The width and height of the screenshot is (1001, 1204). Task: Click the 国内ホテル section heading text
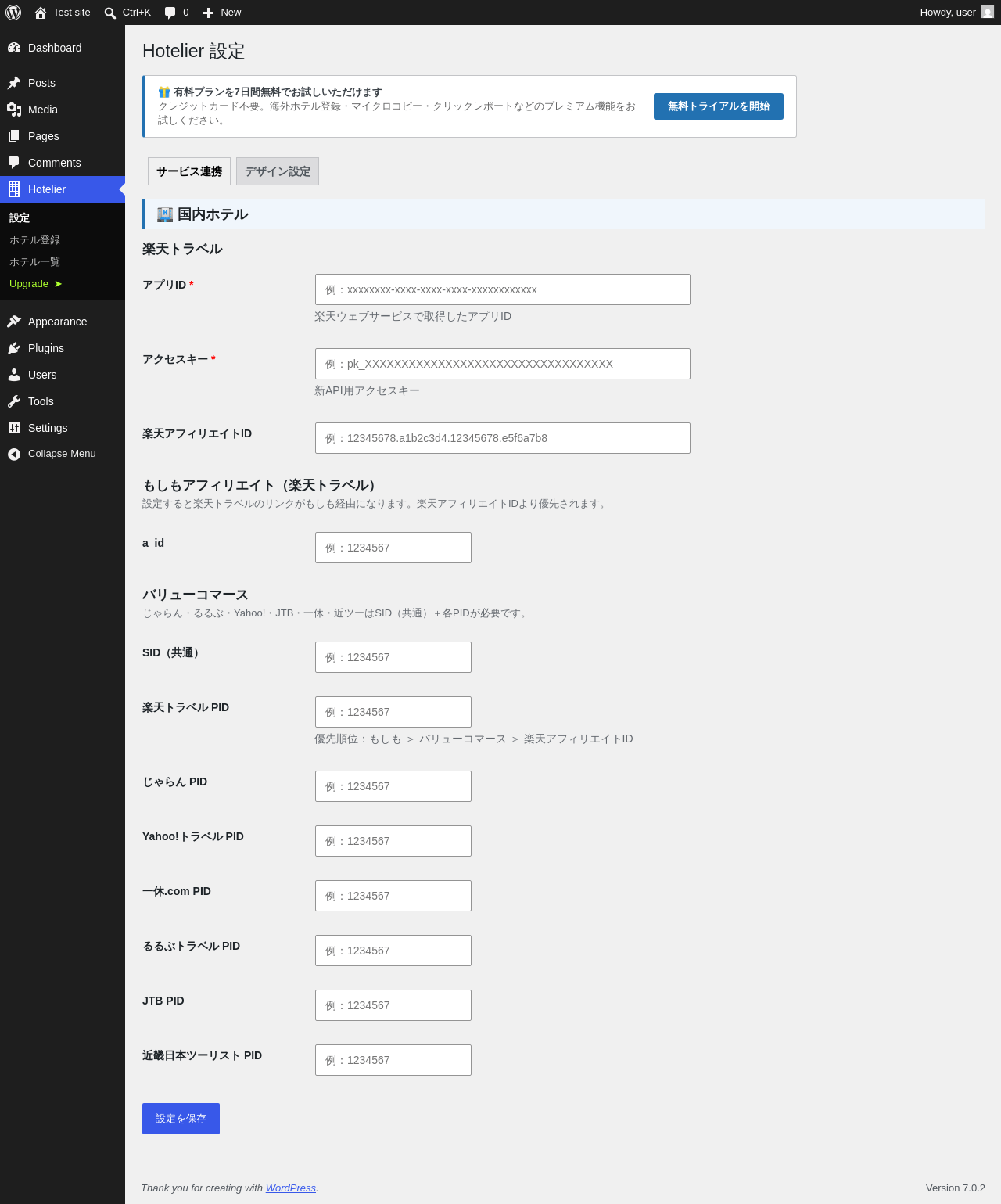coord(213,214)
